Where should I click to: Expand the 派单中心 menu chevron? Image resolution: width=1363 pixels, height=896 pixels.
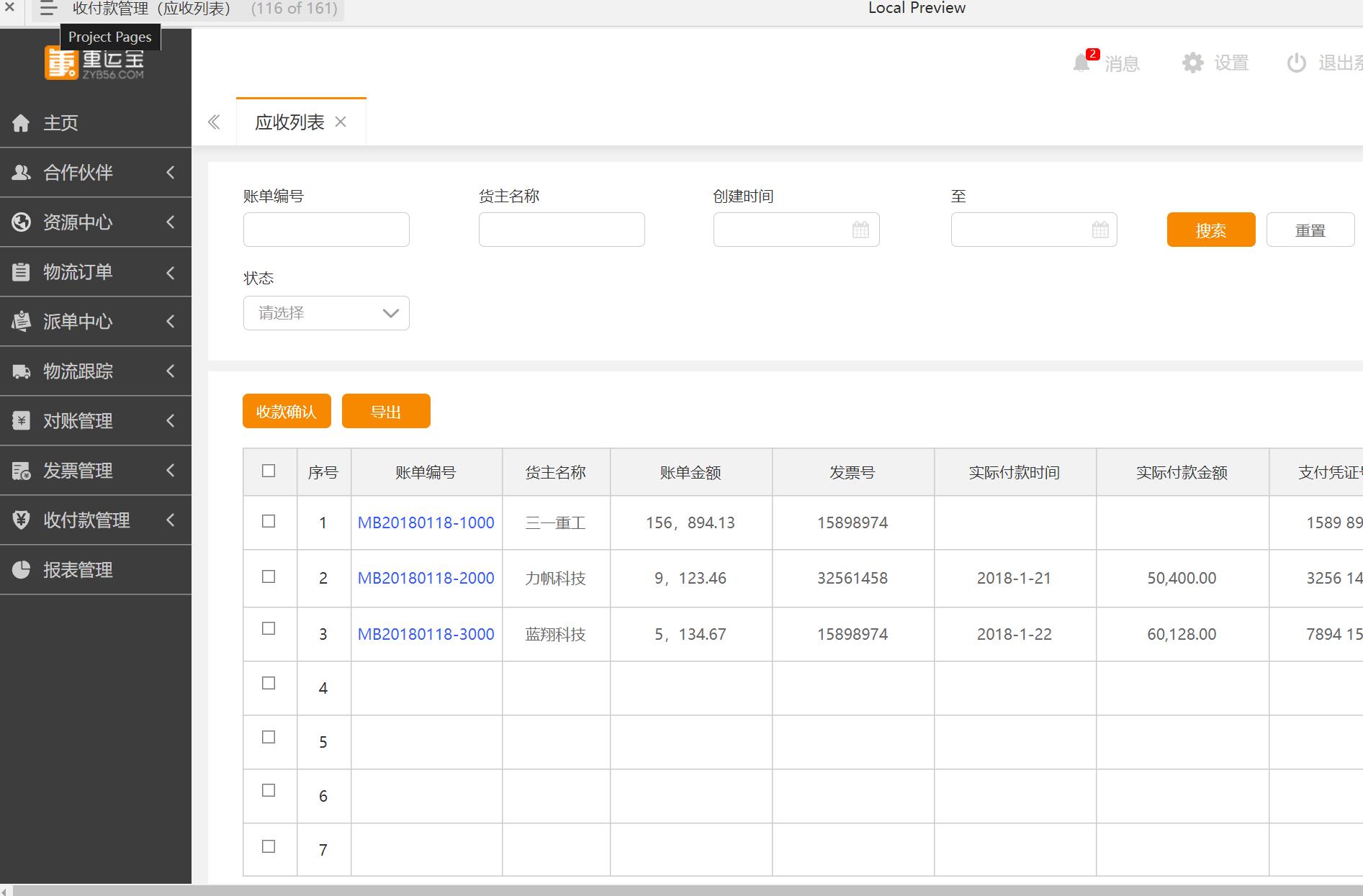171,321
